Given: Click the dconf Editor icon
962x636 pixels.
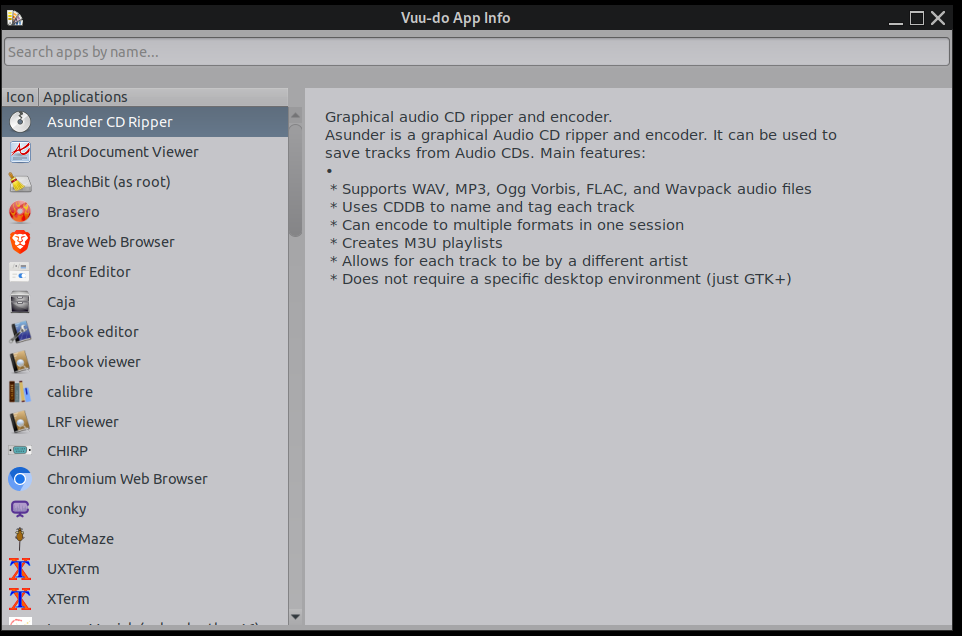Looking at the screenshot, I should [x=20, y=272].
